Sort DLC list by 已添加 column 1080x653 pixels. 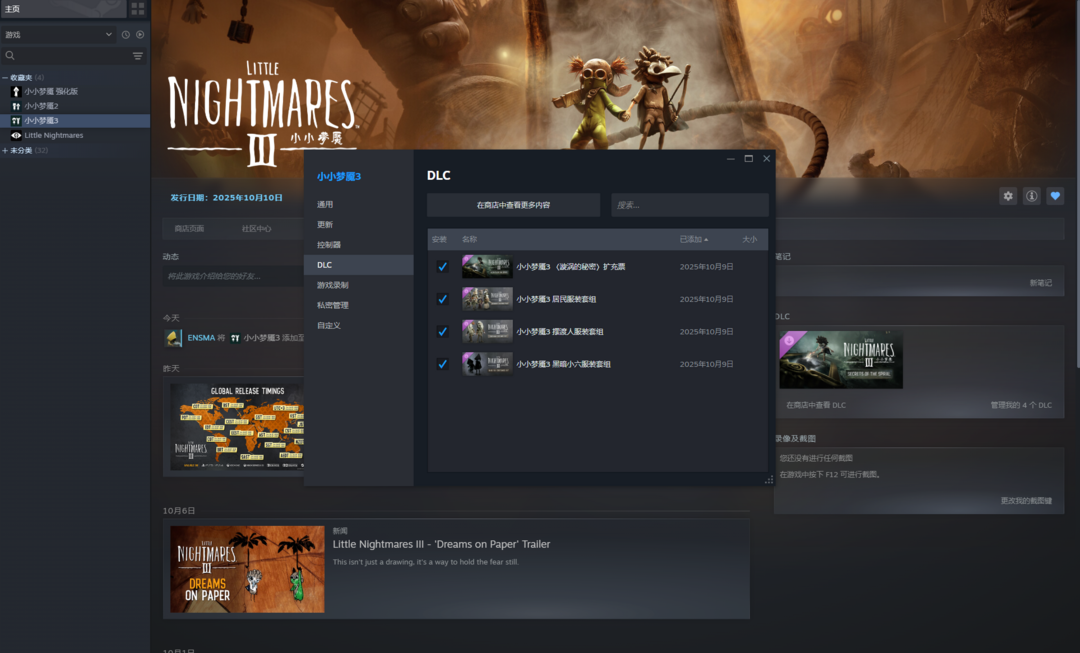click(x=694, y=240)
